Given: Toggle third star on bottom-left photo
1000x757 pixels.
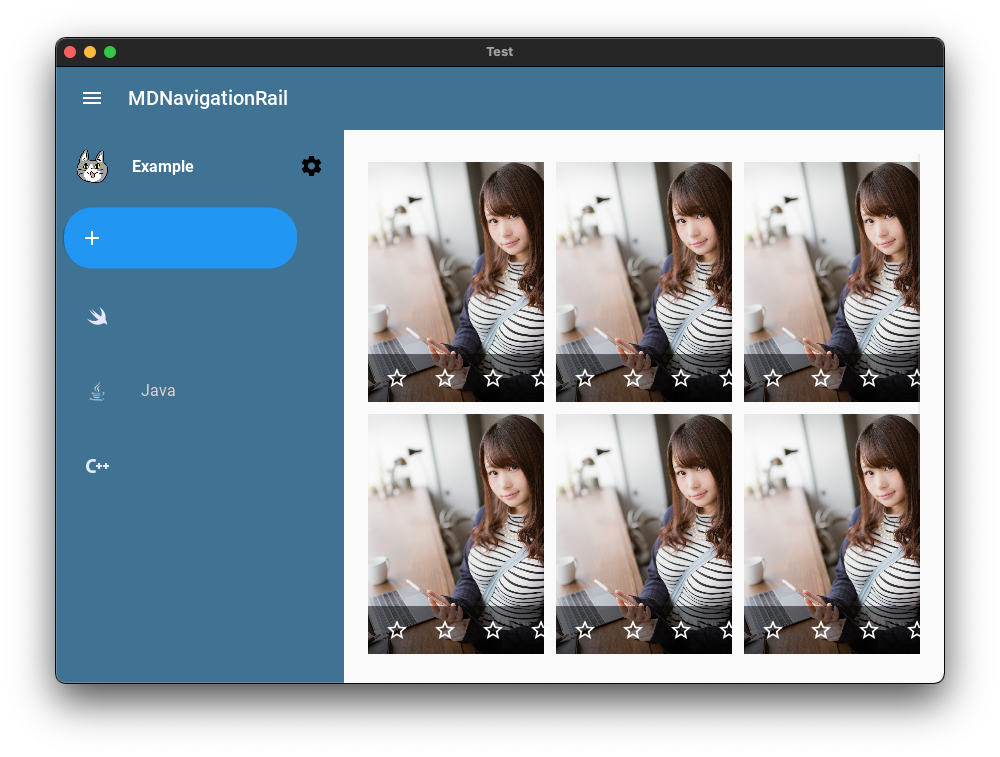Looking at the screenshot, I should point(493,631).
